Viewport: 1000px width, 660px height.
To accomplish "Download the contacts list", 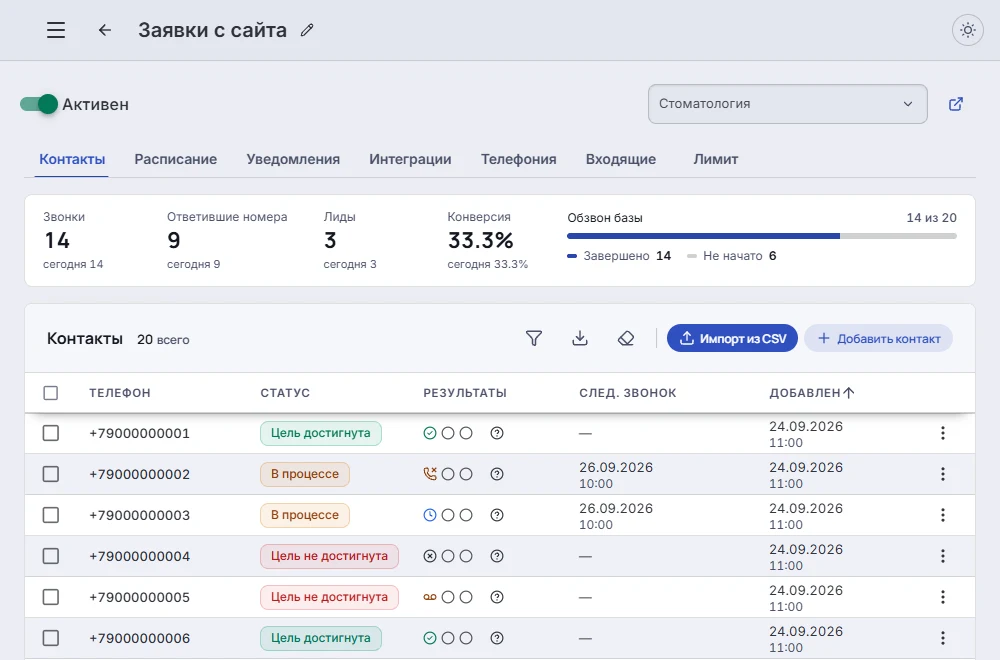I will (580, 338).
